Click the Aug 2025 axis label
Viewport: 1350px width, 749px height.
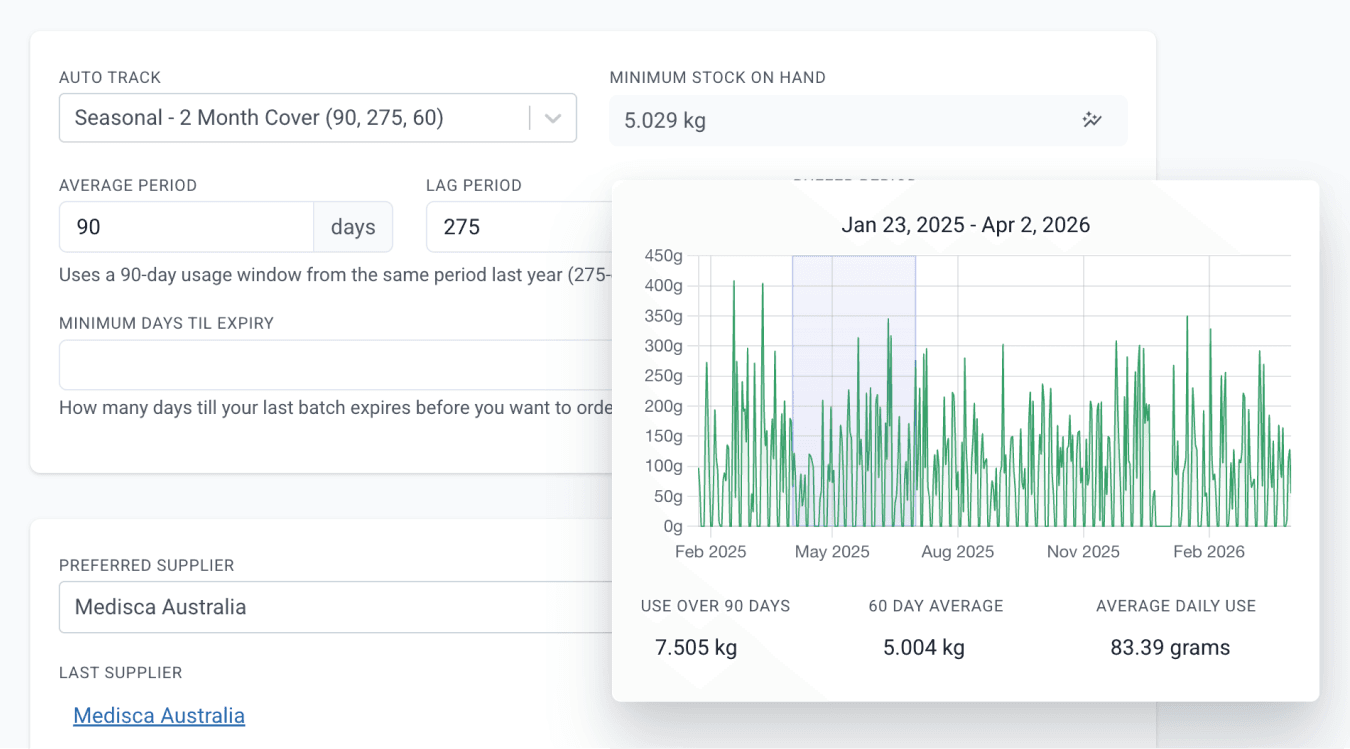958,552
